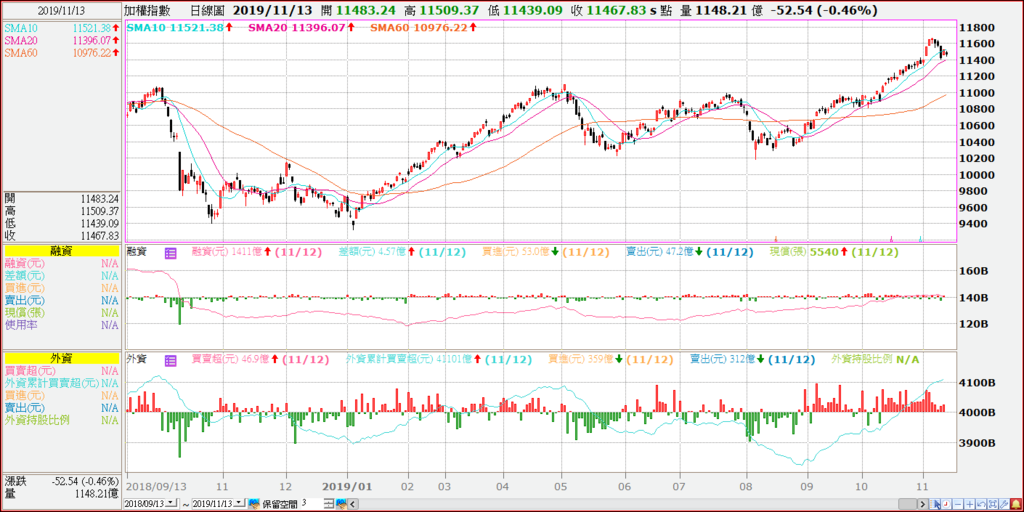
Task: Click the scrollbar right arrow
Action: [x=923, y=504]
